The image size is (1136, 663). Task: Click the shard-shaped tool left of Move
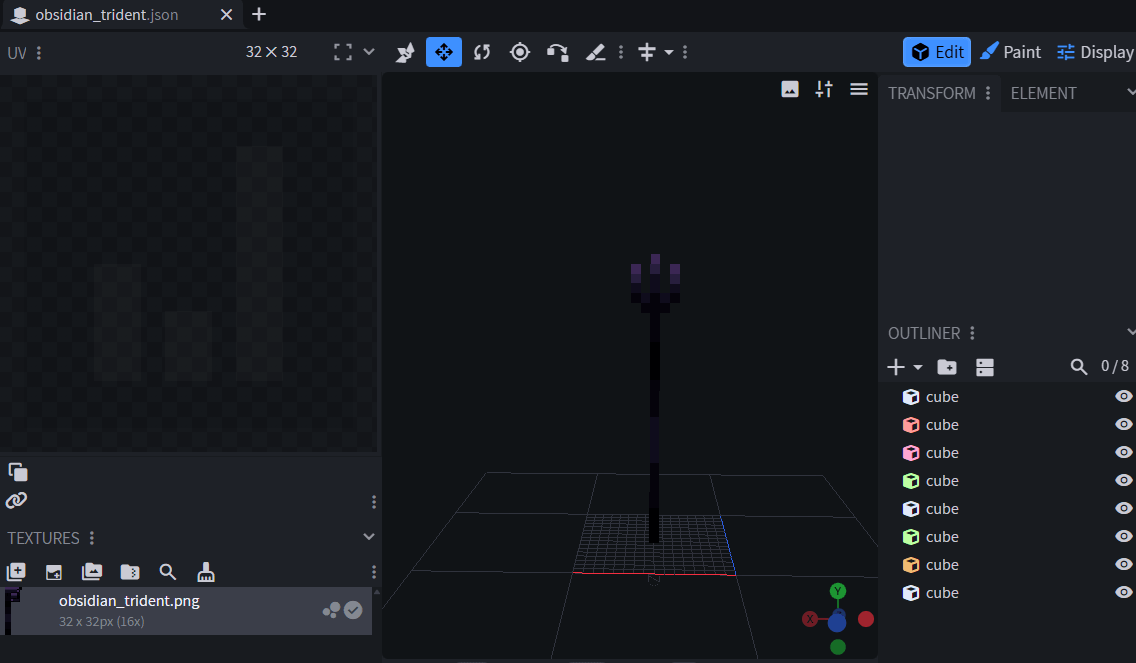[405, 52]
